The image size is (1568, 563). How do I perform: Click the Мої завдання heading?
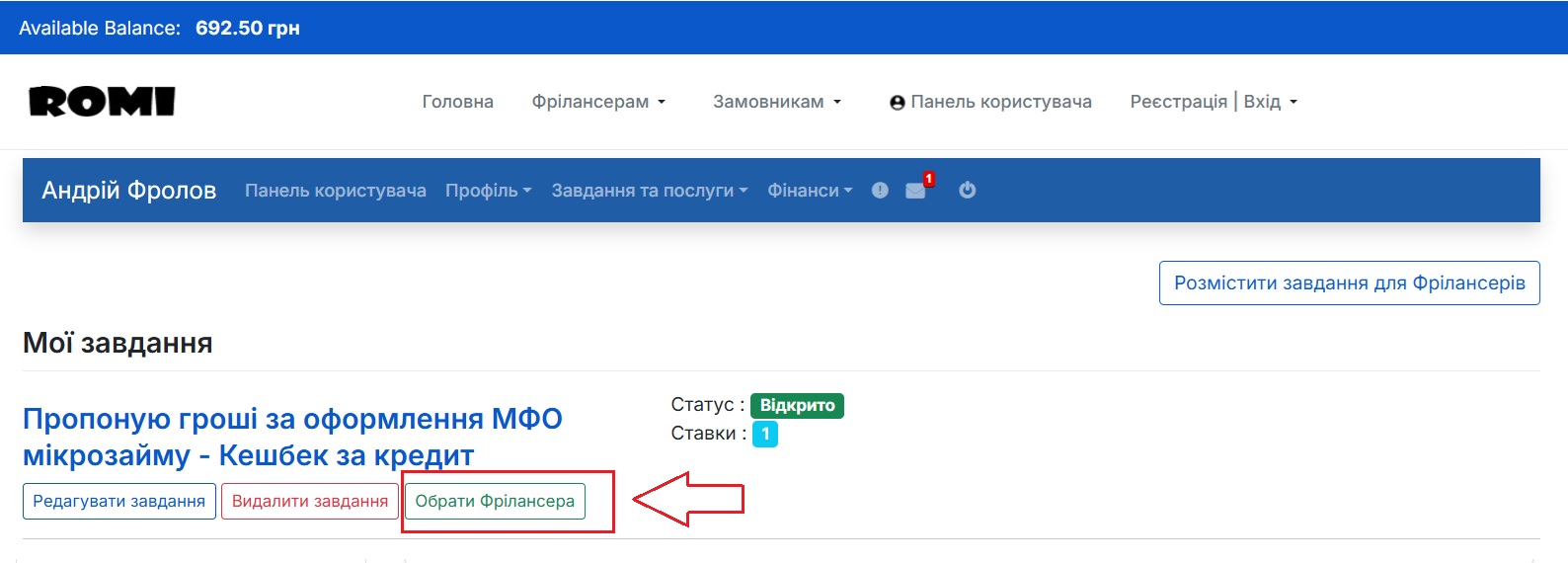point(118,343)
